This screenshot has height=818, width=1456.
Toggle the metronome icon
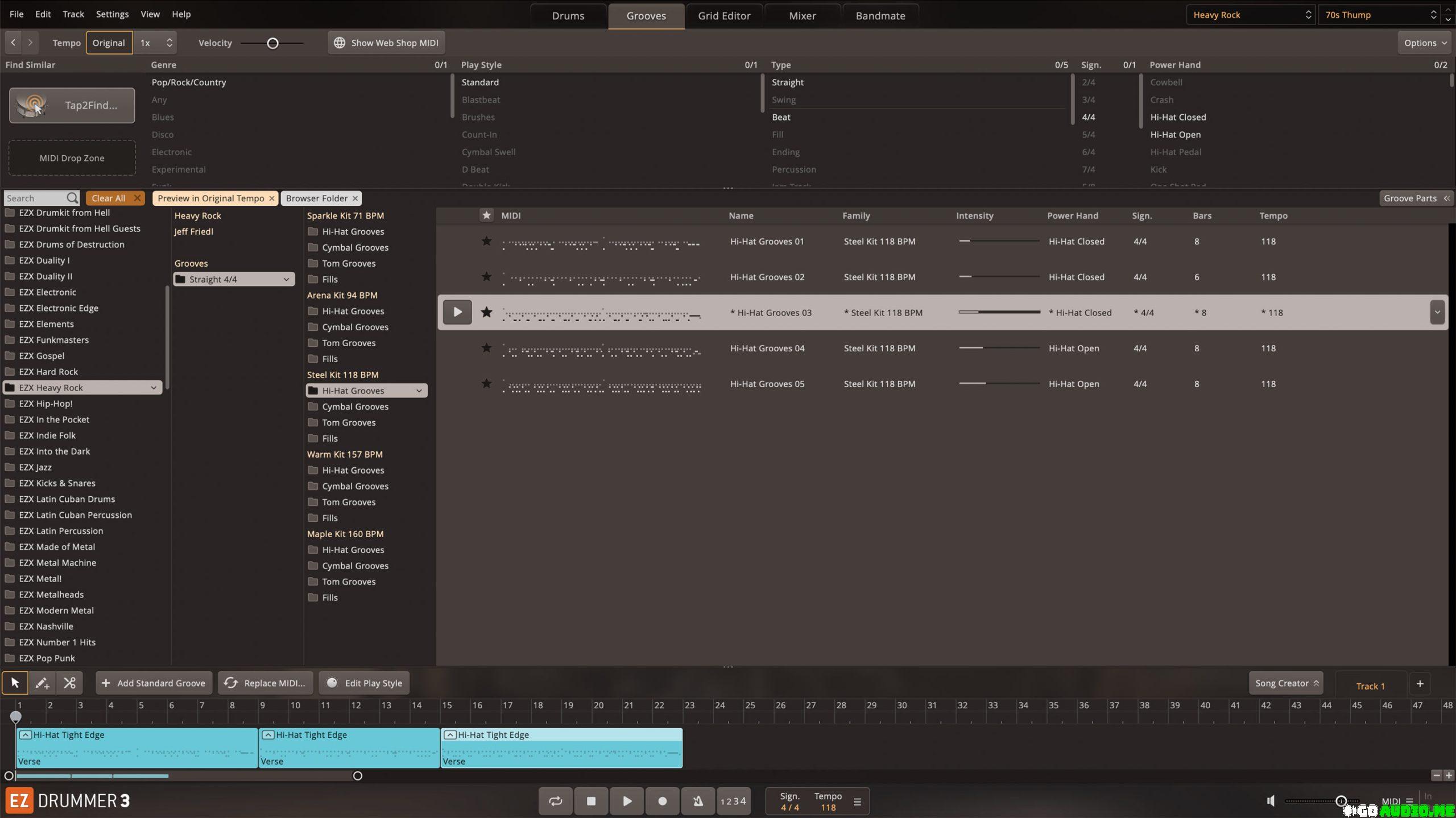(x=698, y=801)
